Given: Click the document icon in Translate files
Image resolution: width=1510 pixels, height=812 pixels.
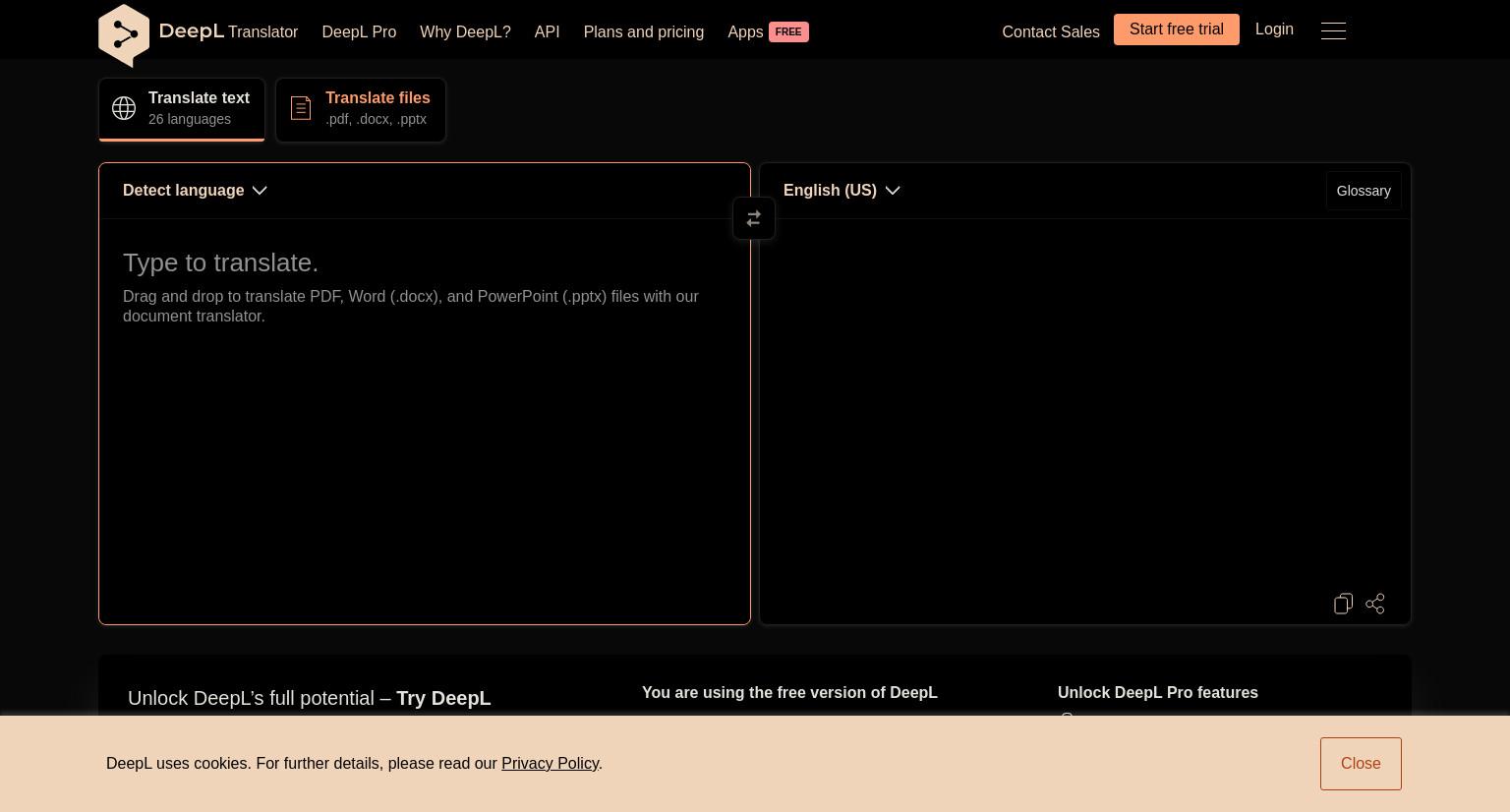Looking at the screenshot, I should (x=301, y=108).
